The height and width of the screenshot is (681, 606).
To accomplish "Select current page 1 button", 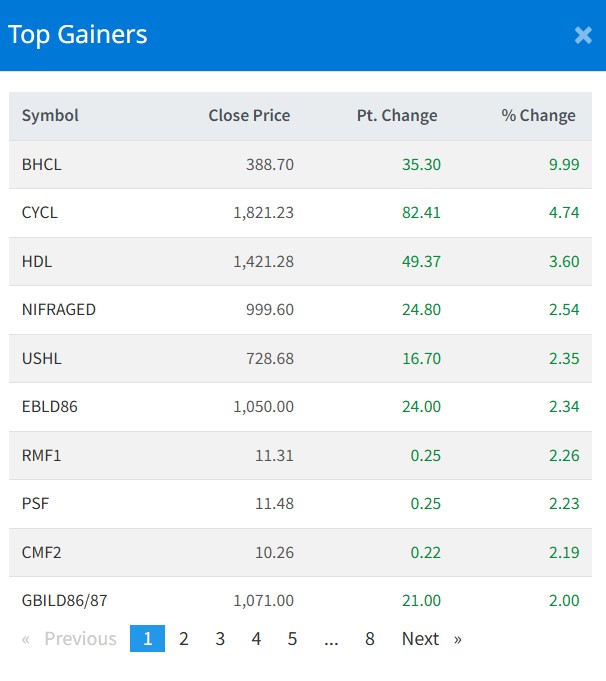I will tap(147, 638).
